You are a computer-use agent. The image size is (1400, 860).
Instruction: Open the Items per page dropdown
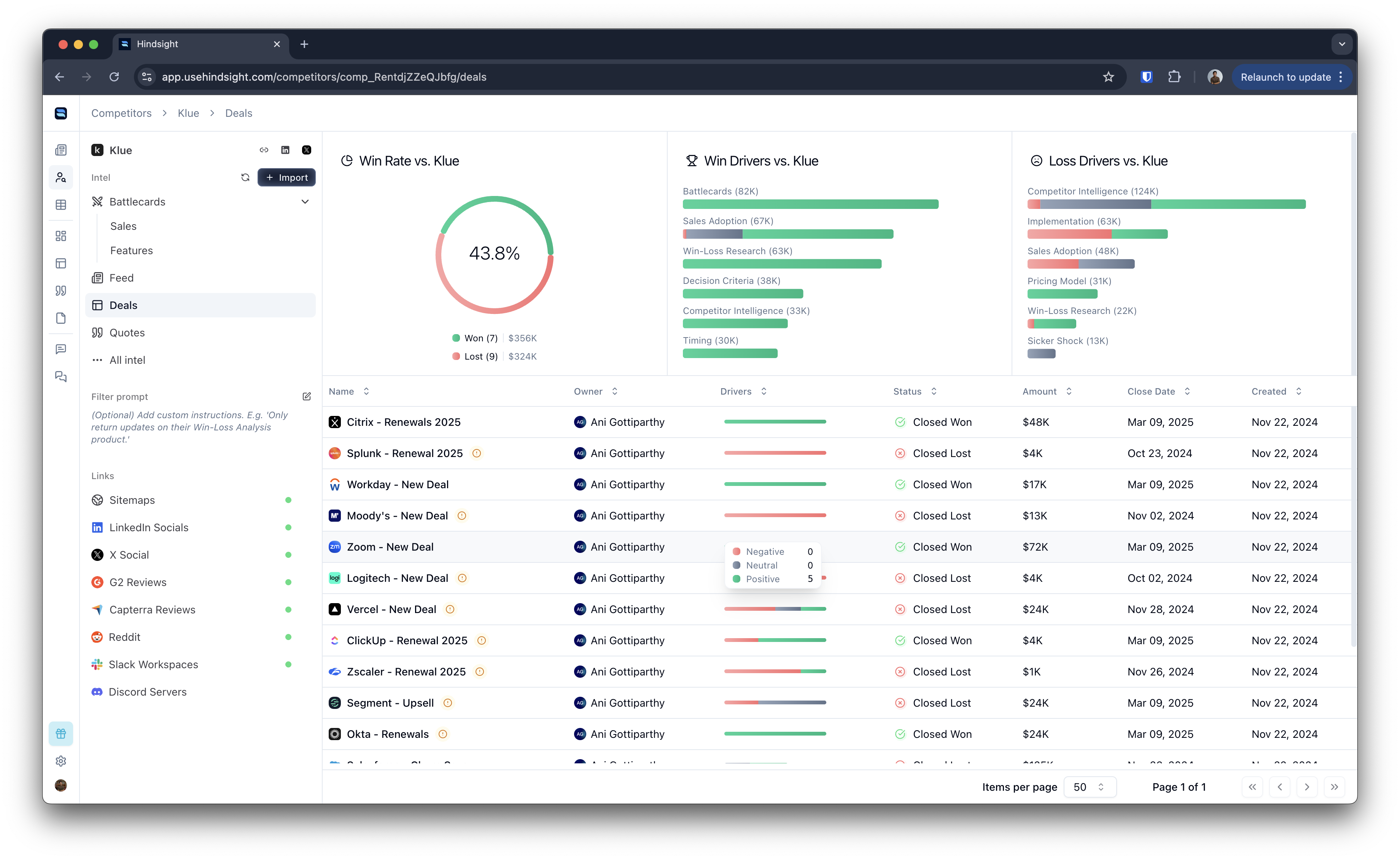coord(1090,787)
